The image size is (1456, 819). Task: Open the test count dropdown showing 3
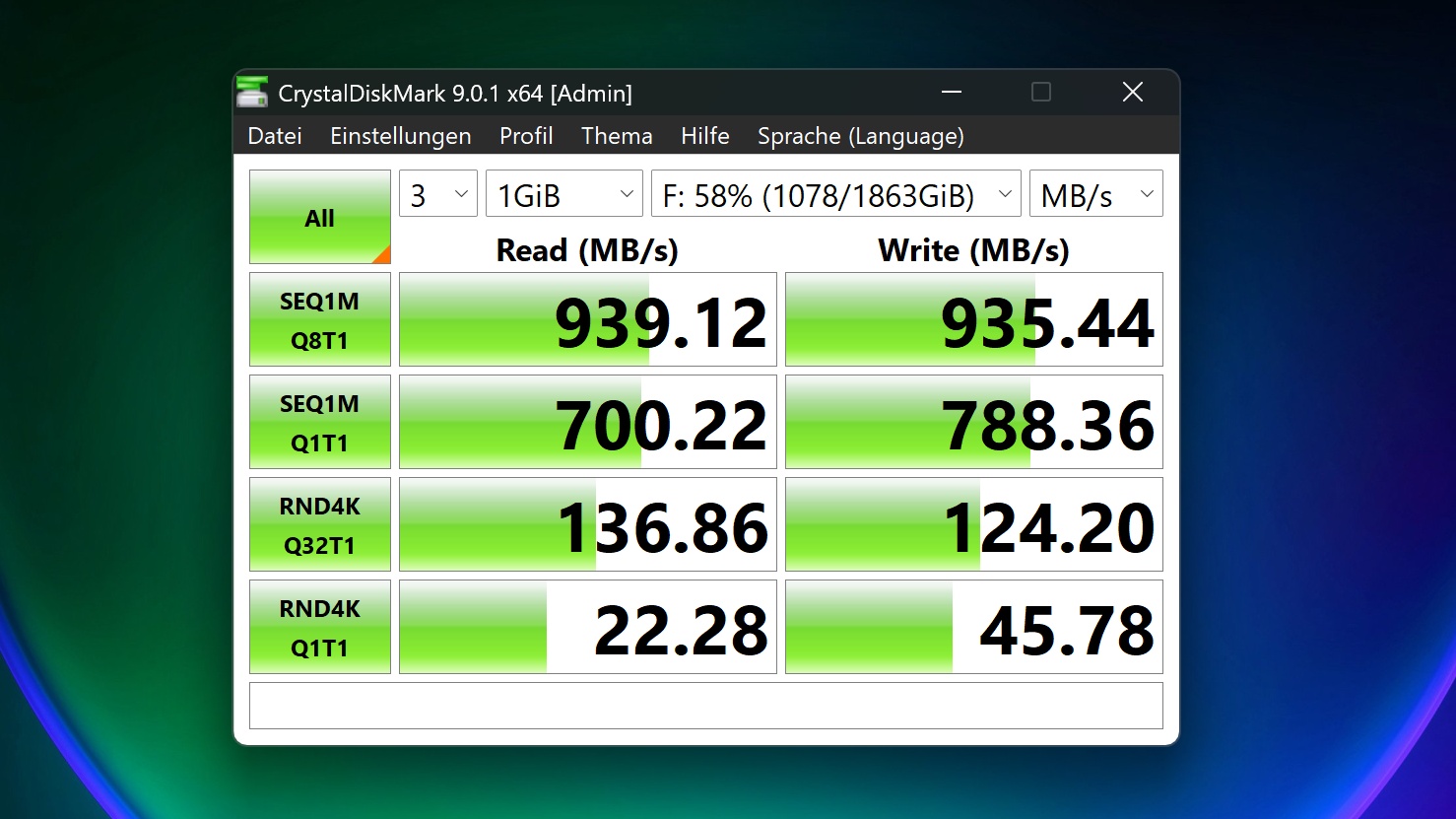click(437, 194)
